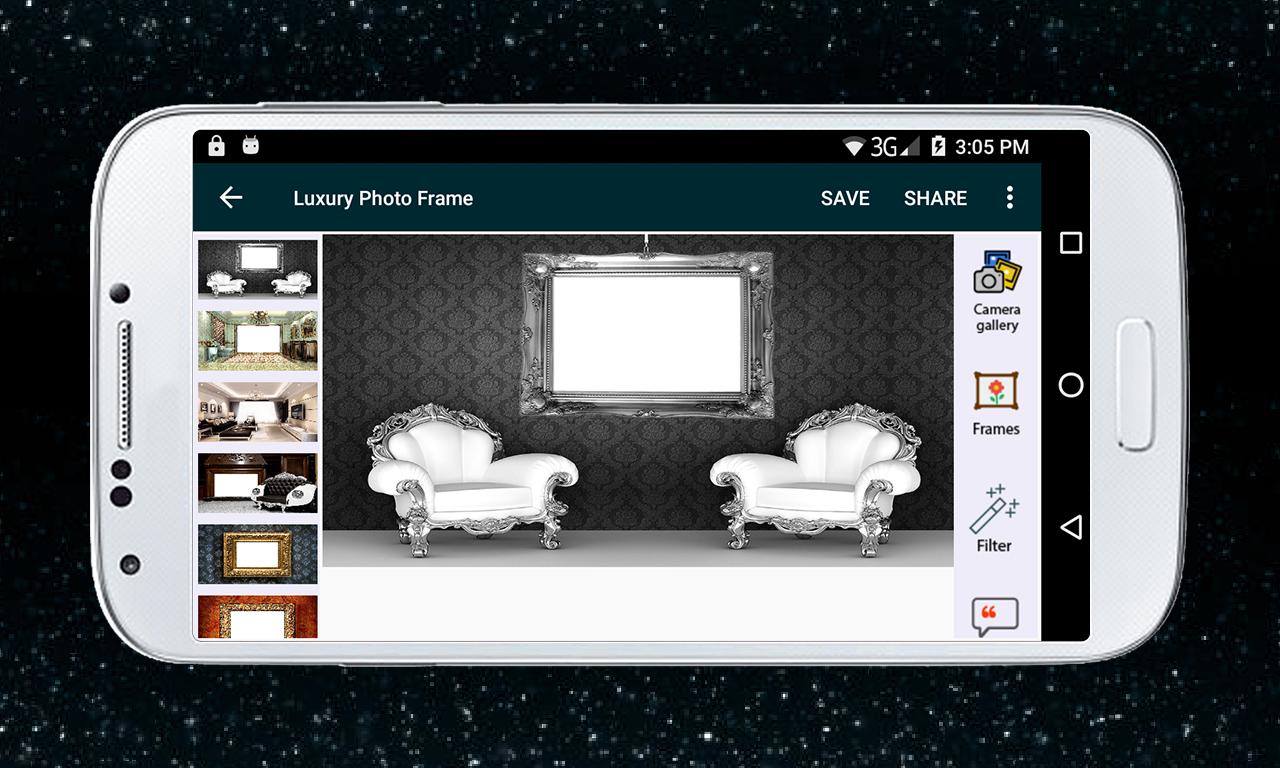Image resolution: width=1280 pixels, height=768 pixels.
Task: Tap the Android circle home button
Action: click(x=1071, y=385)
